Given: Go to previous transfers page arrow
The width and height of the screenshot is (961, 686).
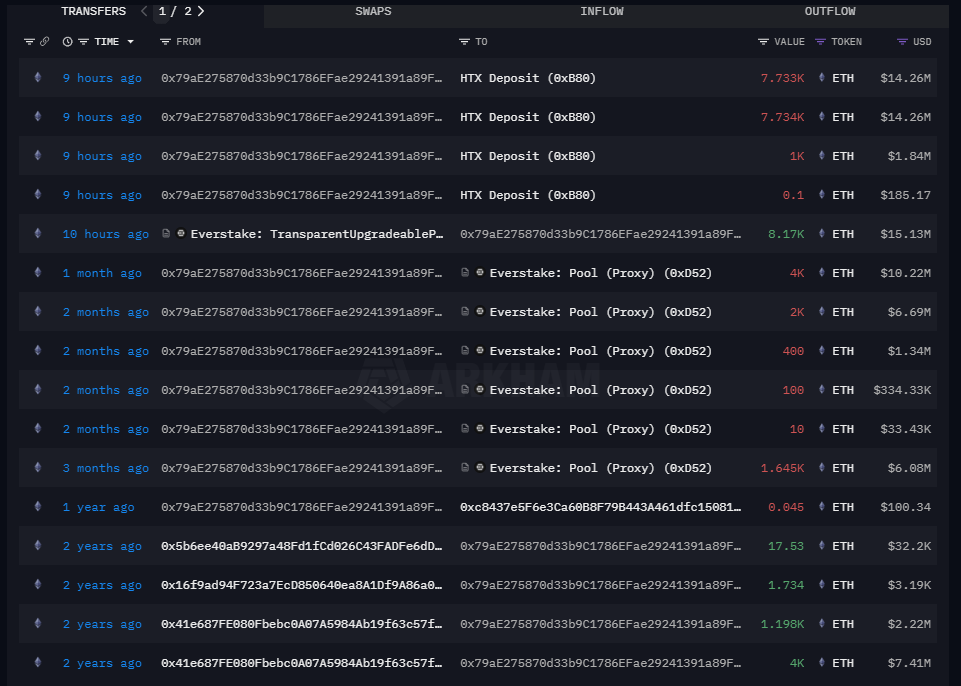Looking at the screenshot, I should coord(144,12).
